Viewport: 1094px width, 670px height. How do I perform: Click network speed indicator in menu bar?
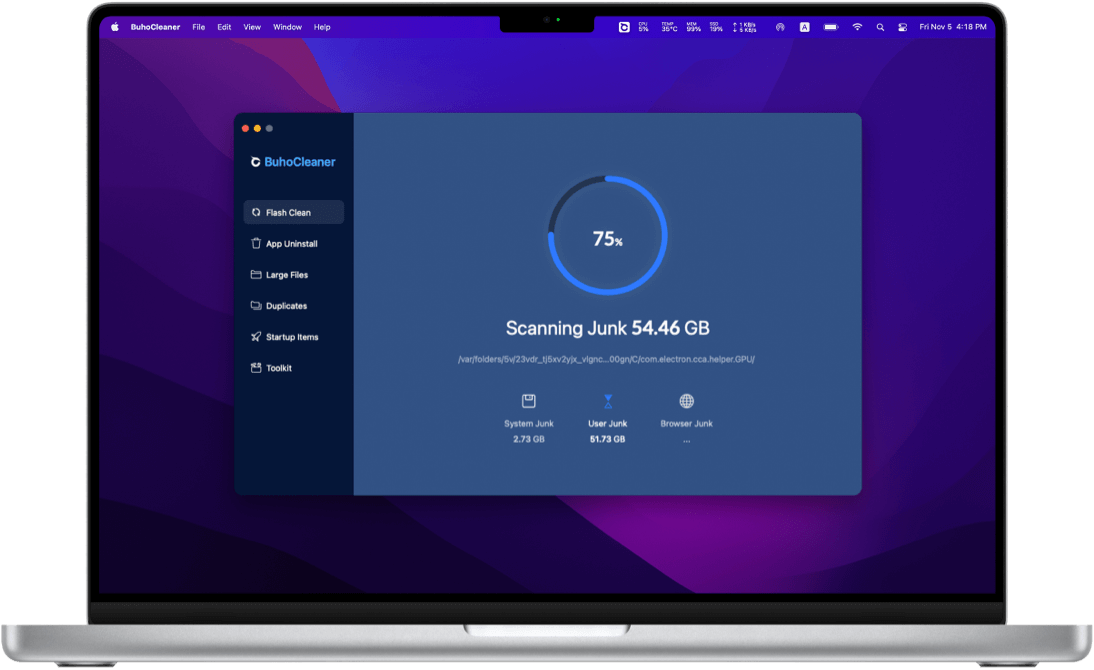point(744,27)
